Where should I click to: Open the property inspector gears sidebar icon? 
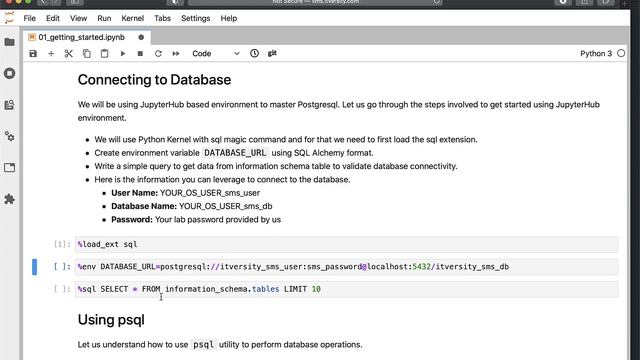tap(9, 136)
